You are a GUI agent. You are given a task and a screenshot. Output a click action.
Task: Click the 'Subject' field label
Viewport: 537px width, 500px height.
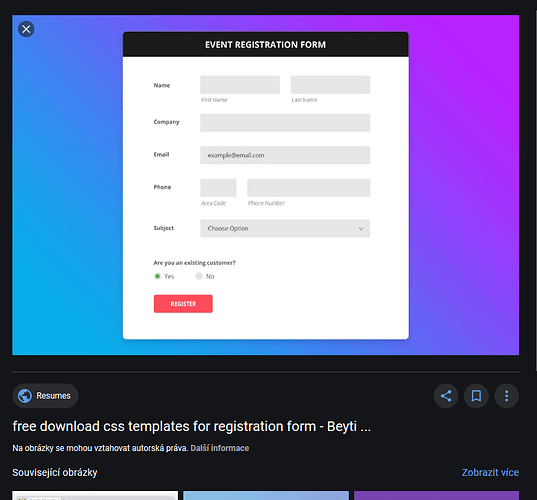click(164, 228)
